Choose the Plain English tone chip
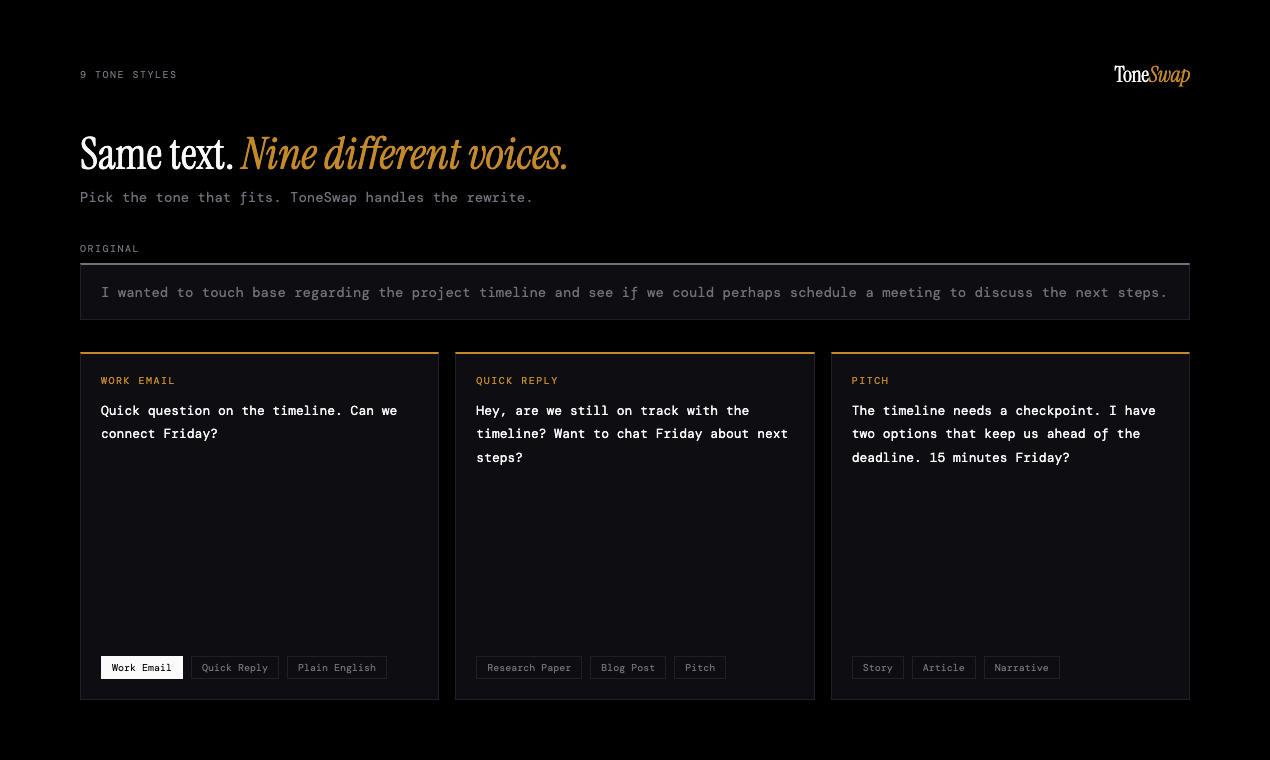Image resolution: width=1270 pixels, height=760 pixels. click(x=337, y=667)
